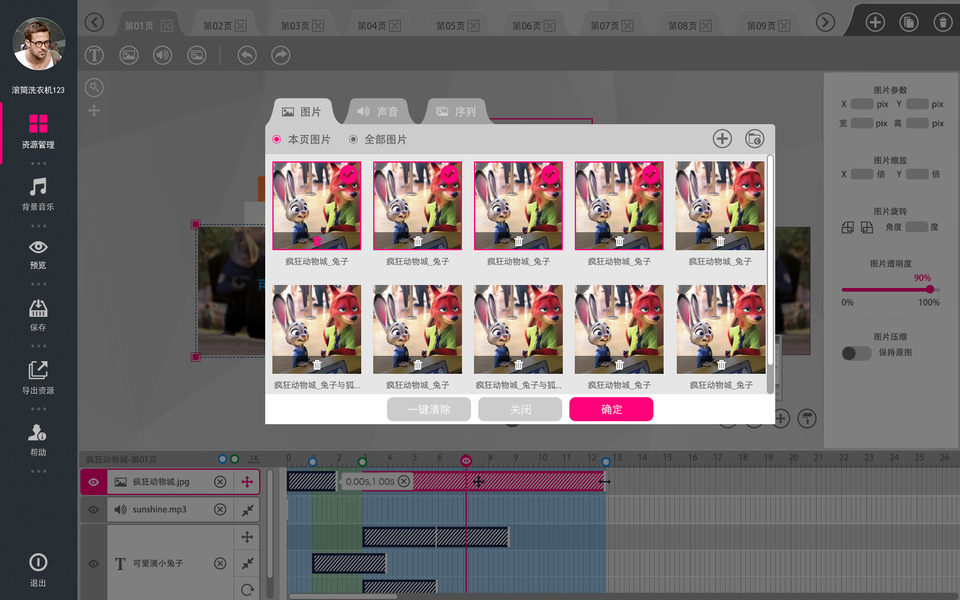Click the first 疯狂动物城_兔子与狐... thumbnail
This screenshot has height=600, width=960.
click(x=317, y=329)
